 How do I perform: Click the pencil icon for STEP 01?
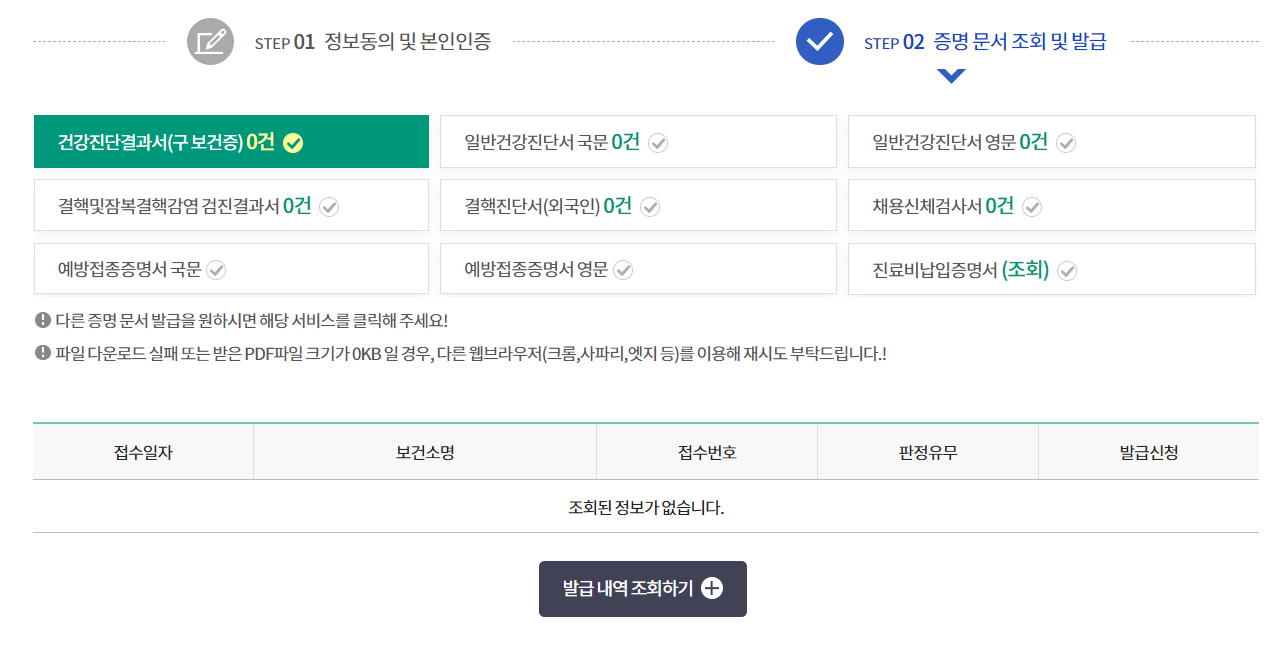click(x=210, y=41)
